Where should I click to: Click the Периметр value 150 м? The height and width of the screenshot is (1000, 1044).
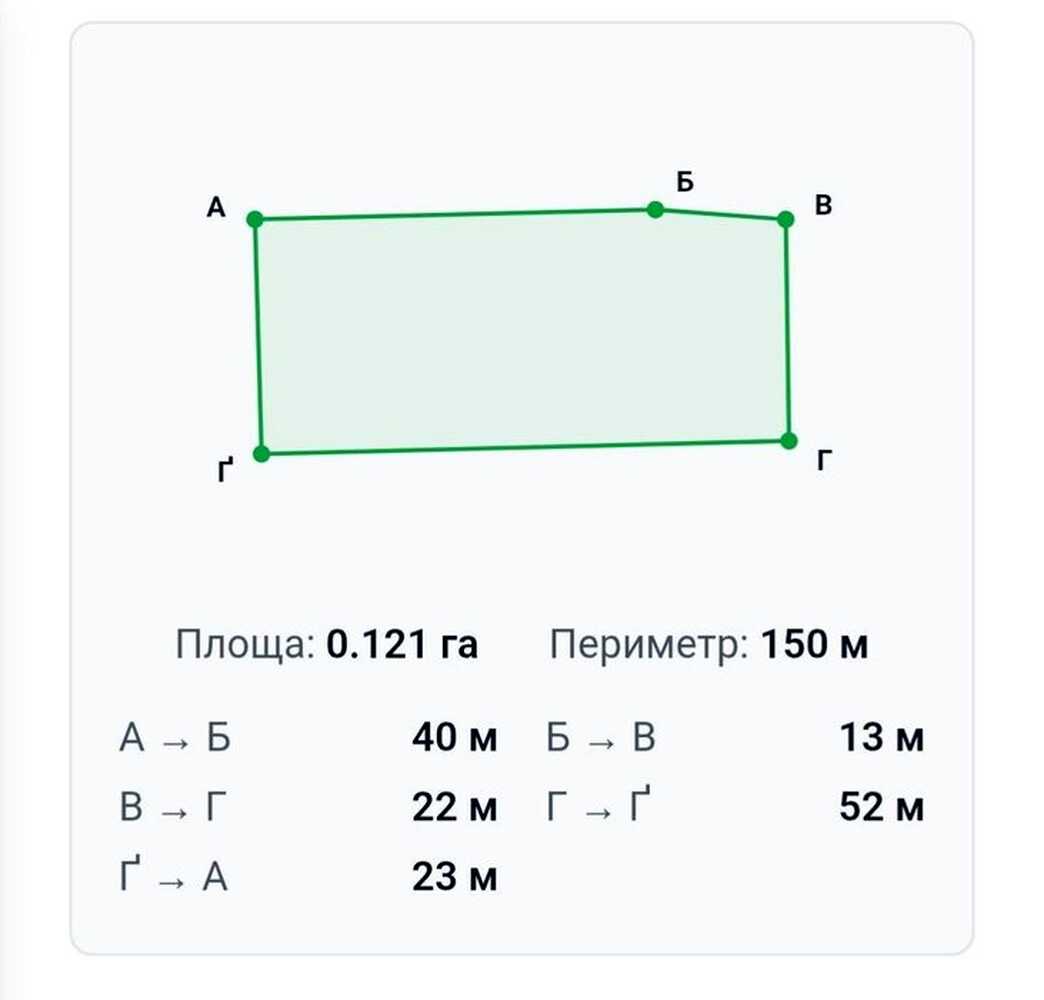coord(814,644)
